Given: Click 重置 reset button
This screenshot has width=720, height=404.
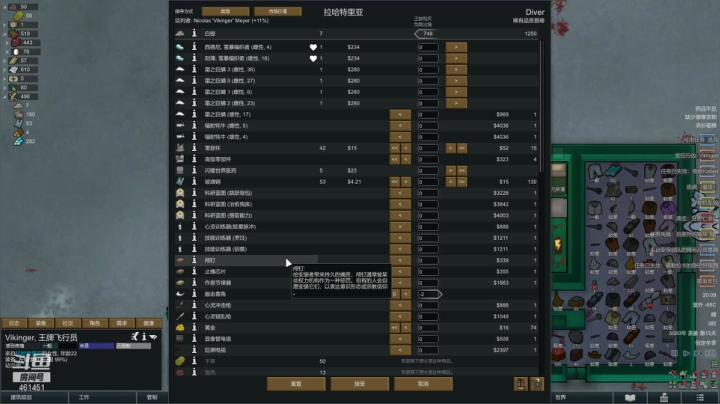Looking at the screenshot, I should coord(296,384).
